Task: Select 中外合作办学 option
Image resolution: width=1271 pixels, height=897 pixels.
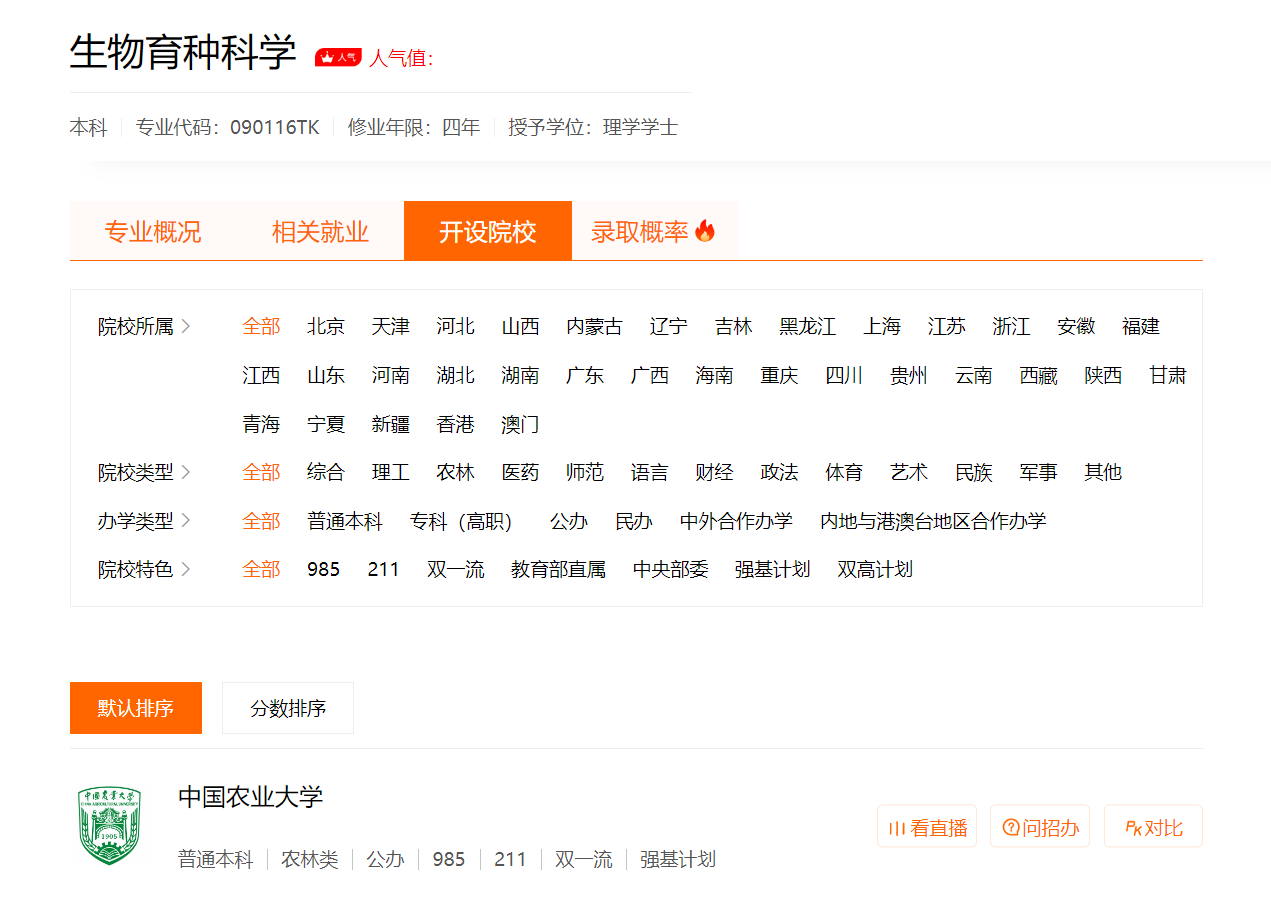Action: point(736,521)
